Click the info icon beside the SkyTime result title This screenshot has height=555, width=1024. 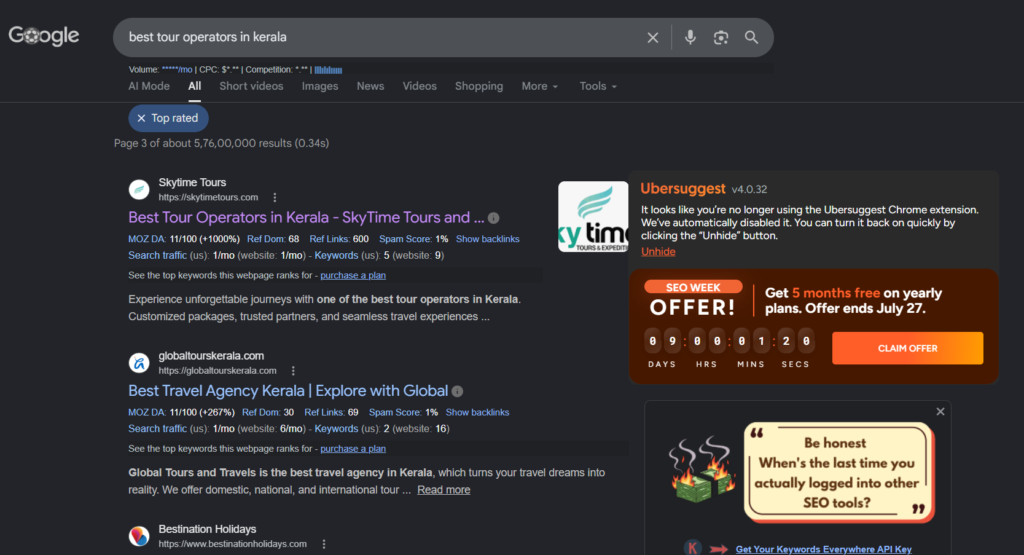494,218
